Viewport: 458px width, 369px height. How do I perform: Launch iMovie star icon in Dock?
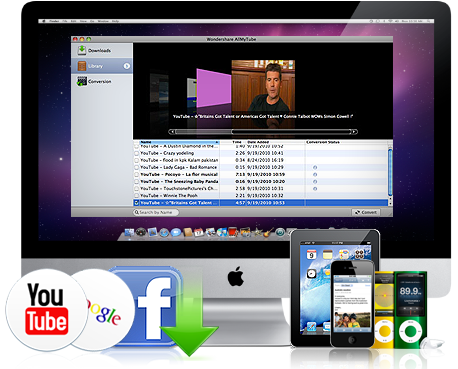(x=257, y=232)
